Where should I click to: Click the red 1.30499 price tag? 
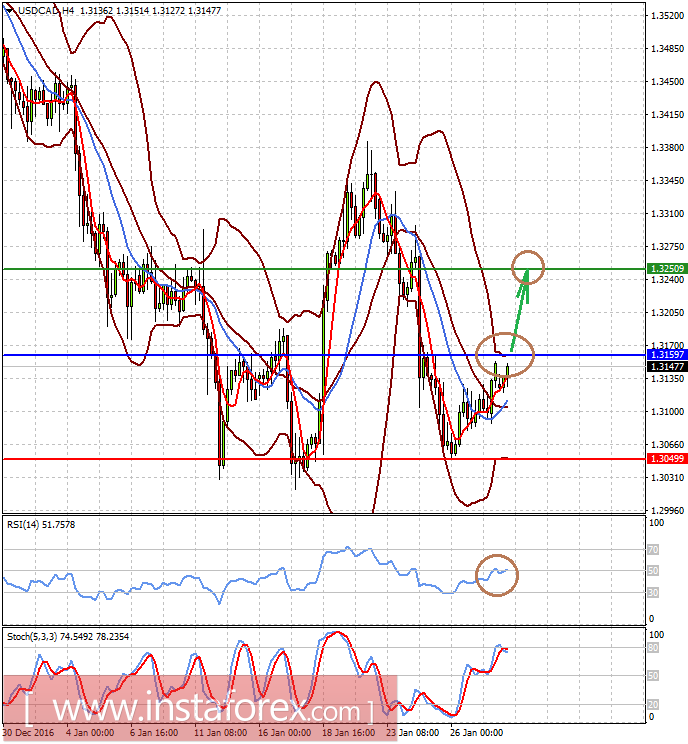point(665,459)
